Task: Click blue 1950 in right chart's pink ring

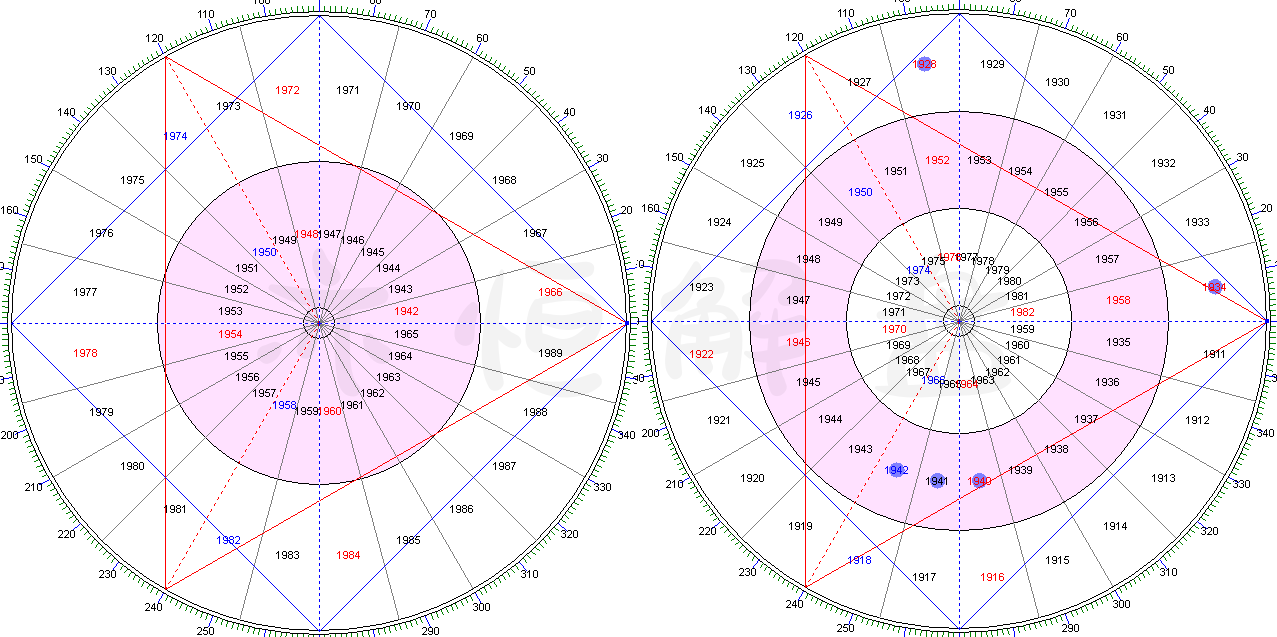Action: [x=860, y=192]
